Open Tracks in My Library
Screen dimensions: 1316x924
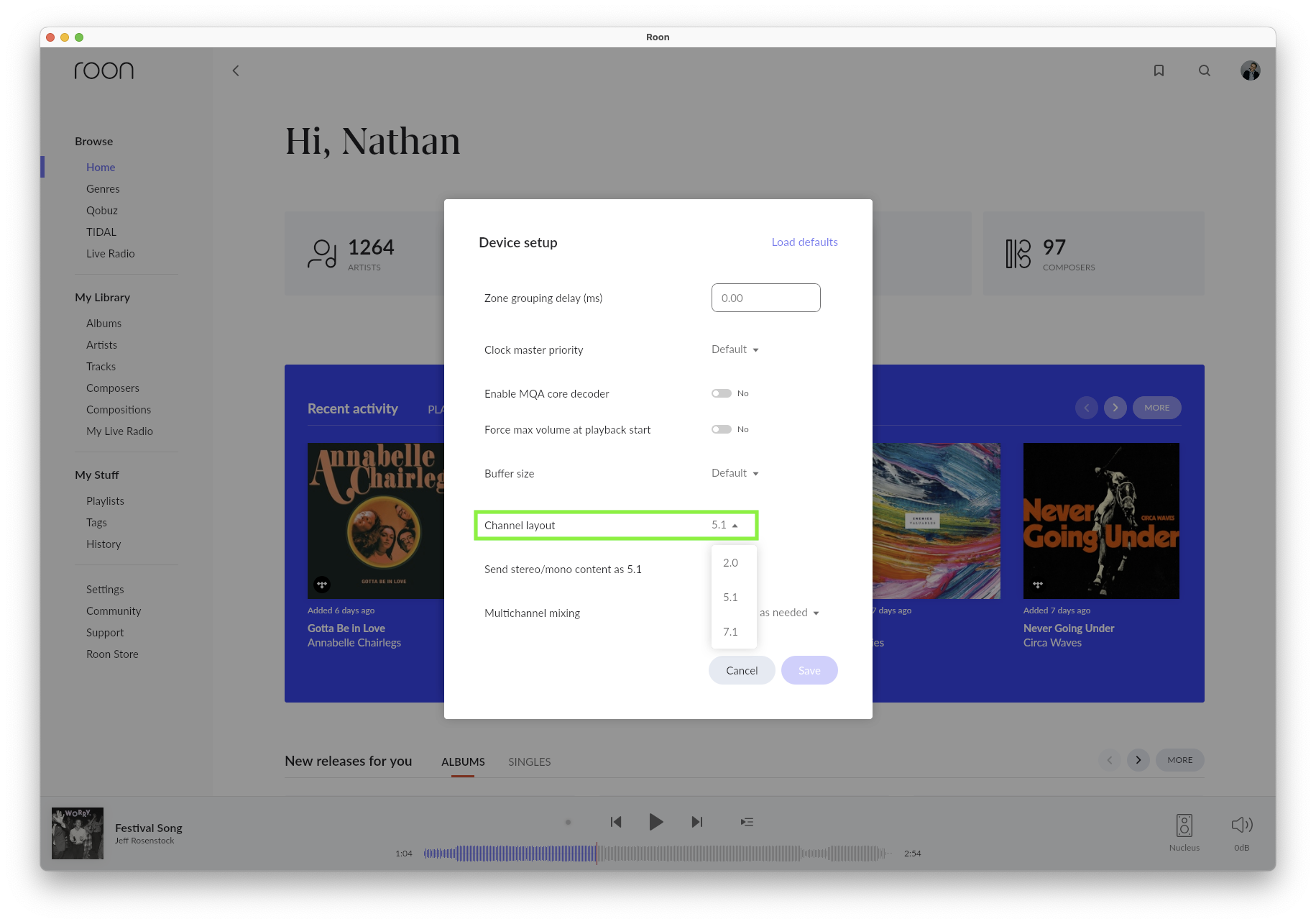pos(101,366)
